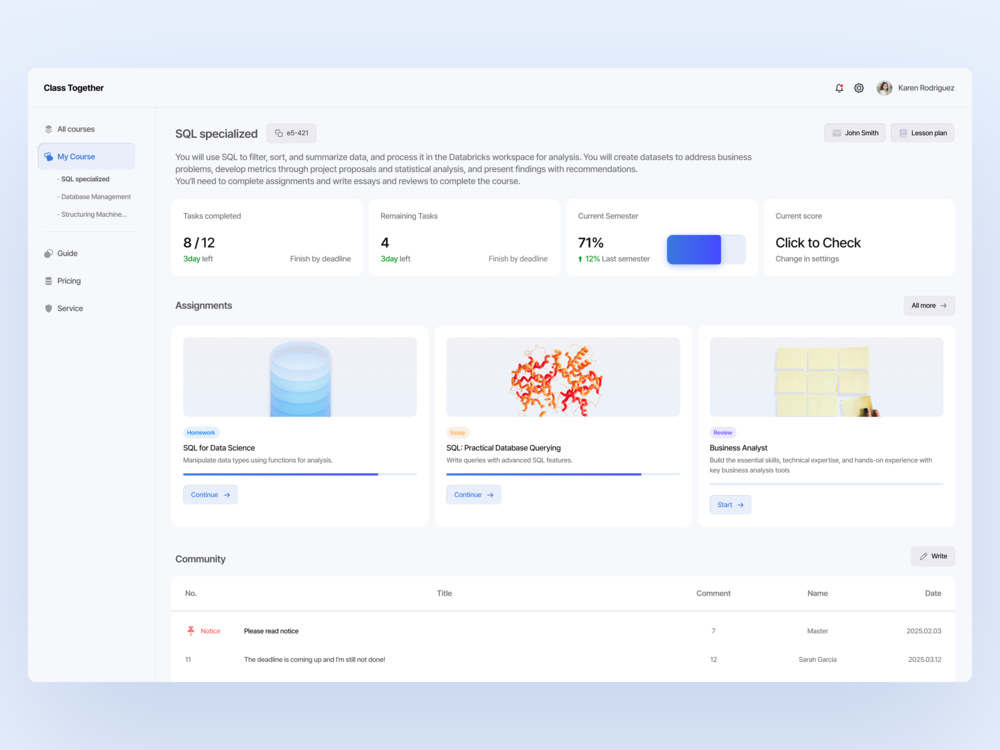Click the All courses stack icon

[x=48, y=129]
